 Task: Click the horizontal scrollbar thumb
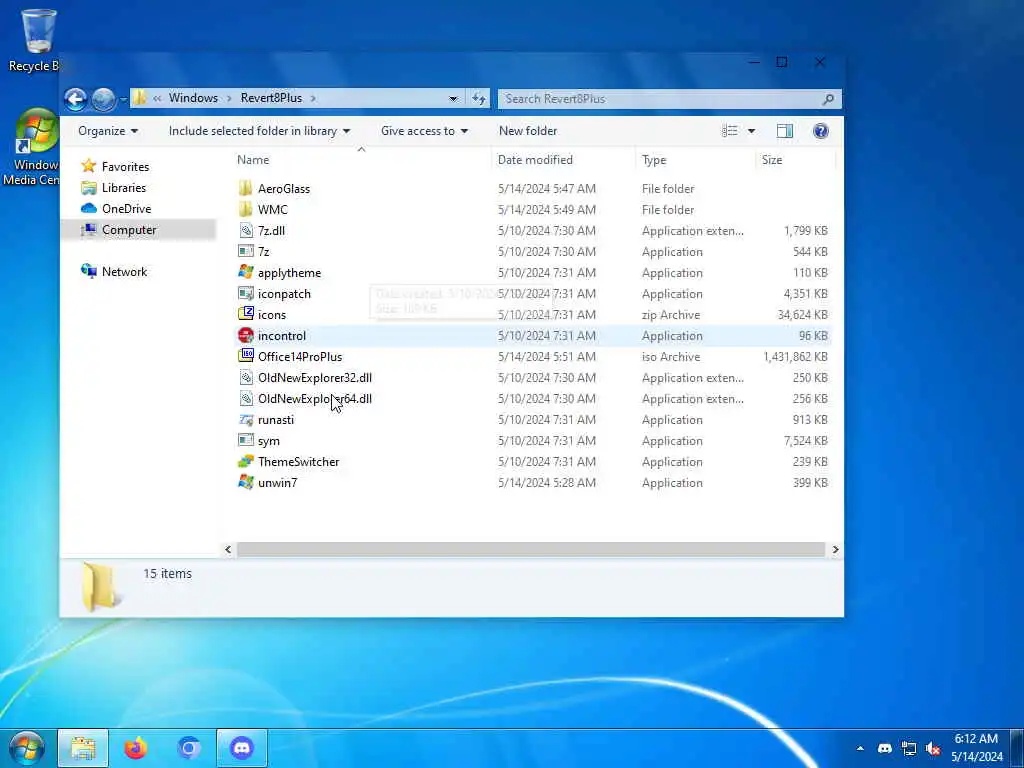[531, 550]
